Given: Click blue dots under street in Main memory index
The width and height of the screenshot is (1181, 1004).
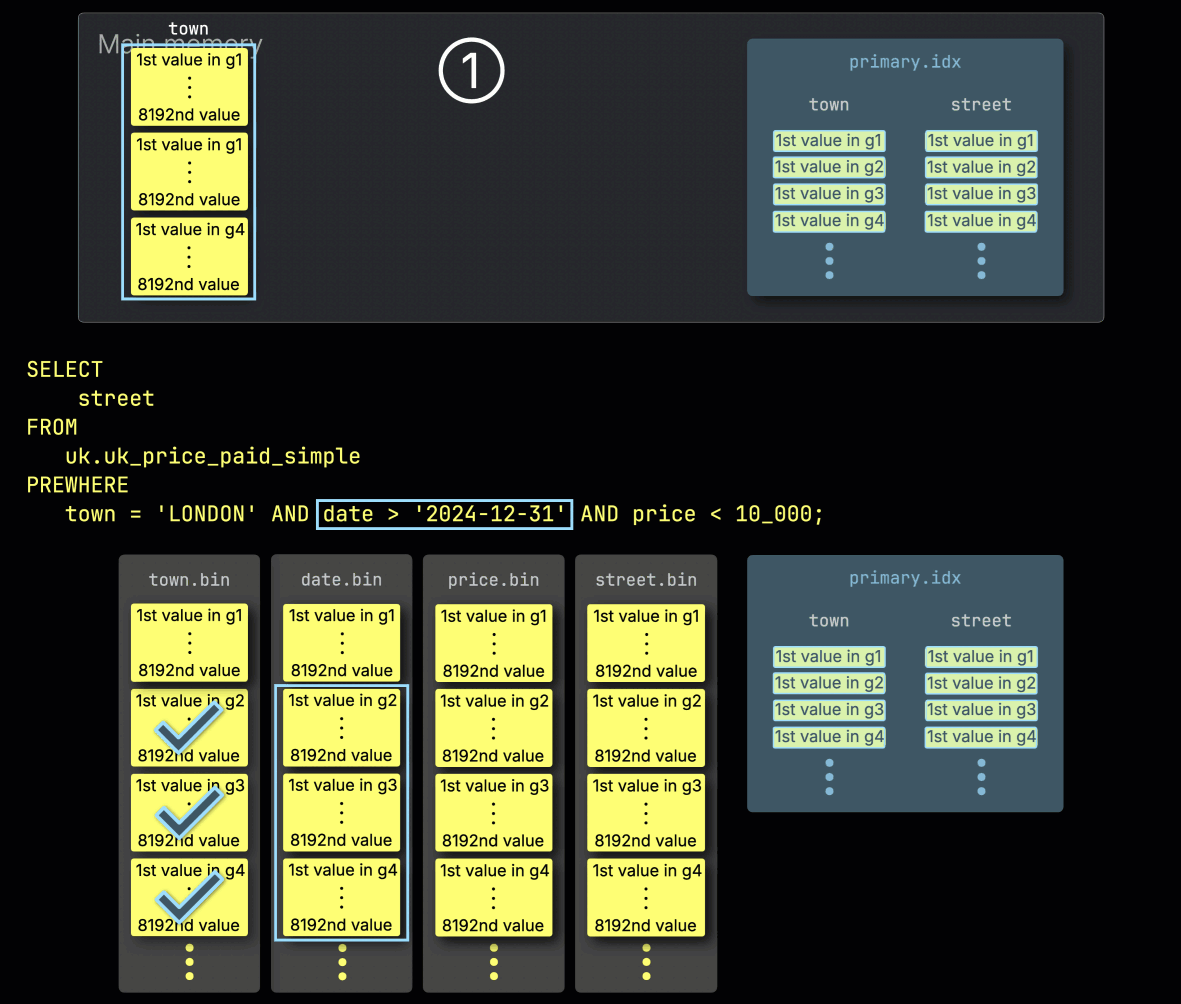Looking at the screenshot, I should [981, 260].
